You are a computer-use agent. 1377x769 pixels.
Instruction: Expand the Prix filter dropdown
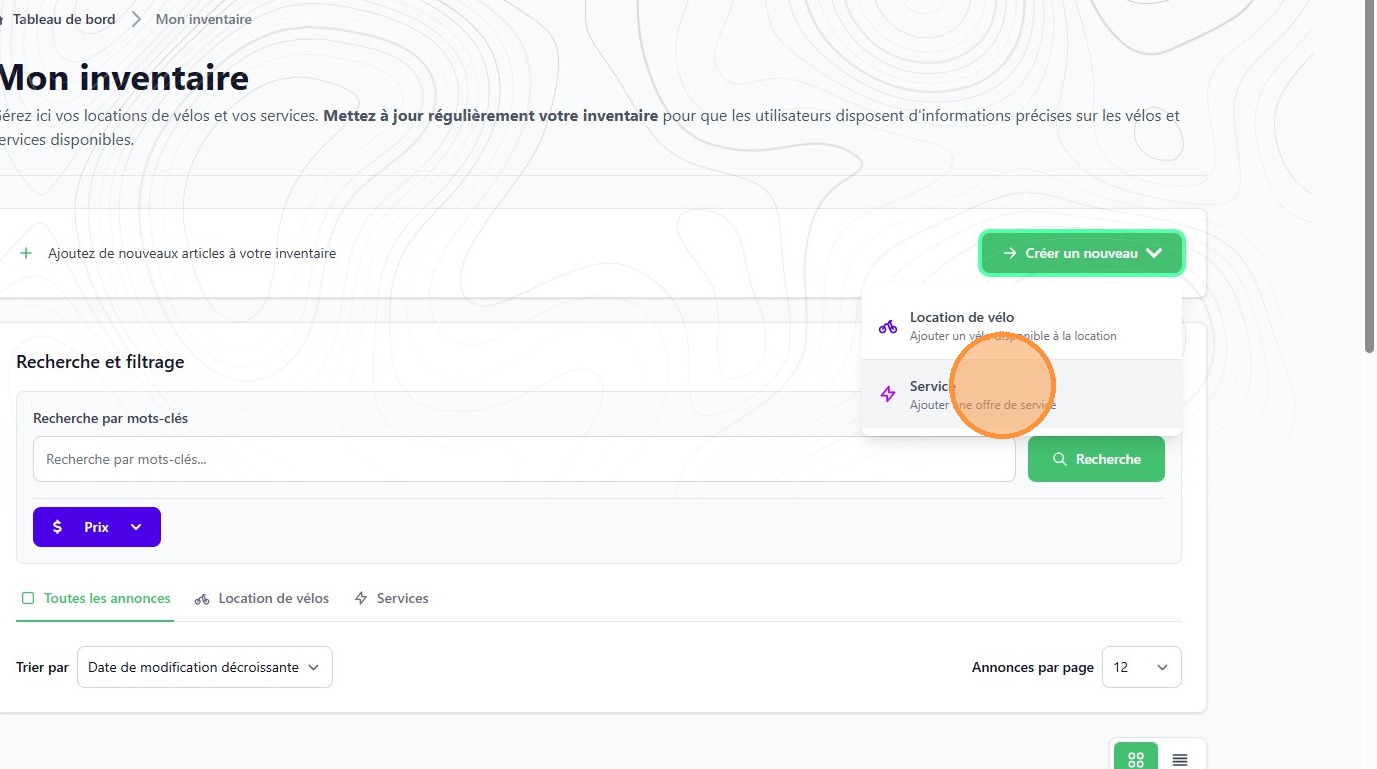pyautogui.click(x=136, y=527)
